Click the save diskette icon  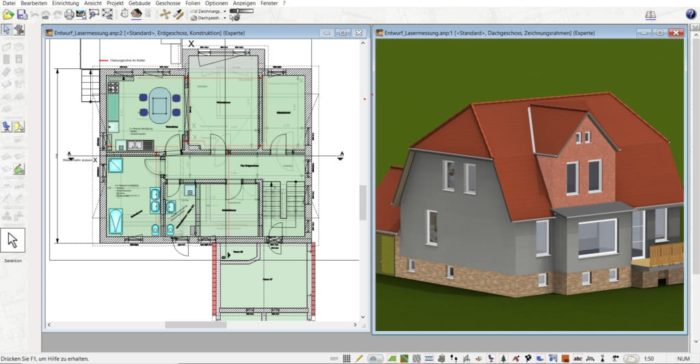pyautogui.click(x=22, y=14)
